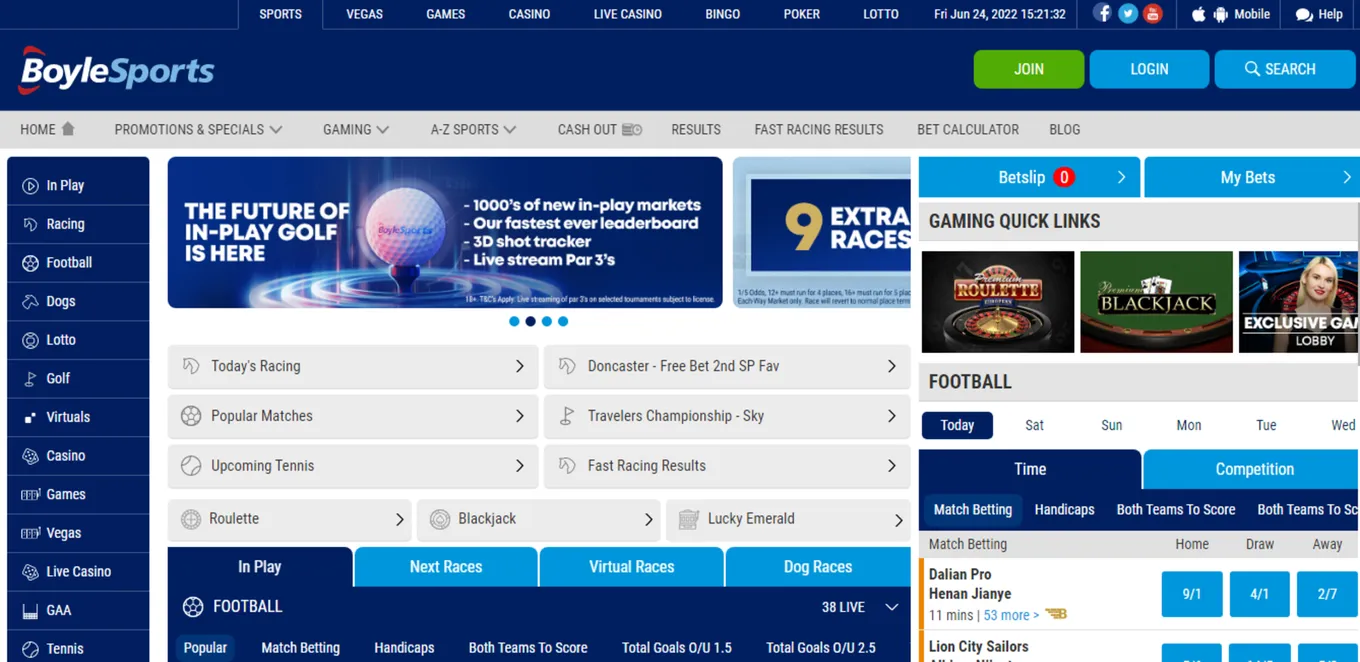Click the Games sidebar icon
The image size is (1360, 662).
point(30,495)
